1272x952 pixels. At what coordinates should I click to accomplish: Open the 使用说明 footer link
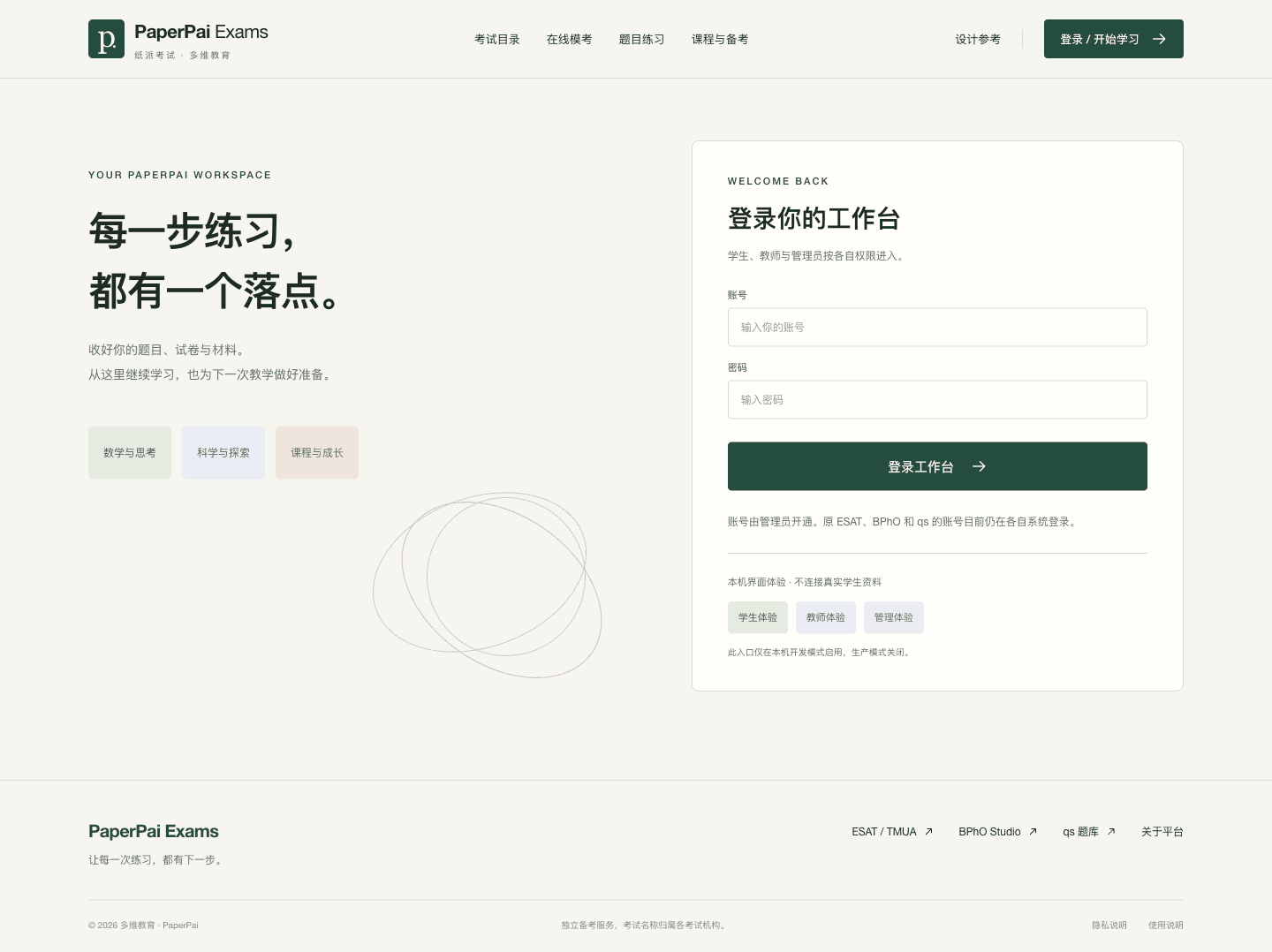1166,925
